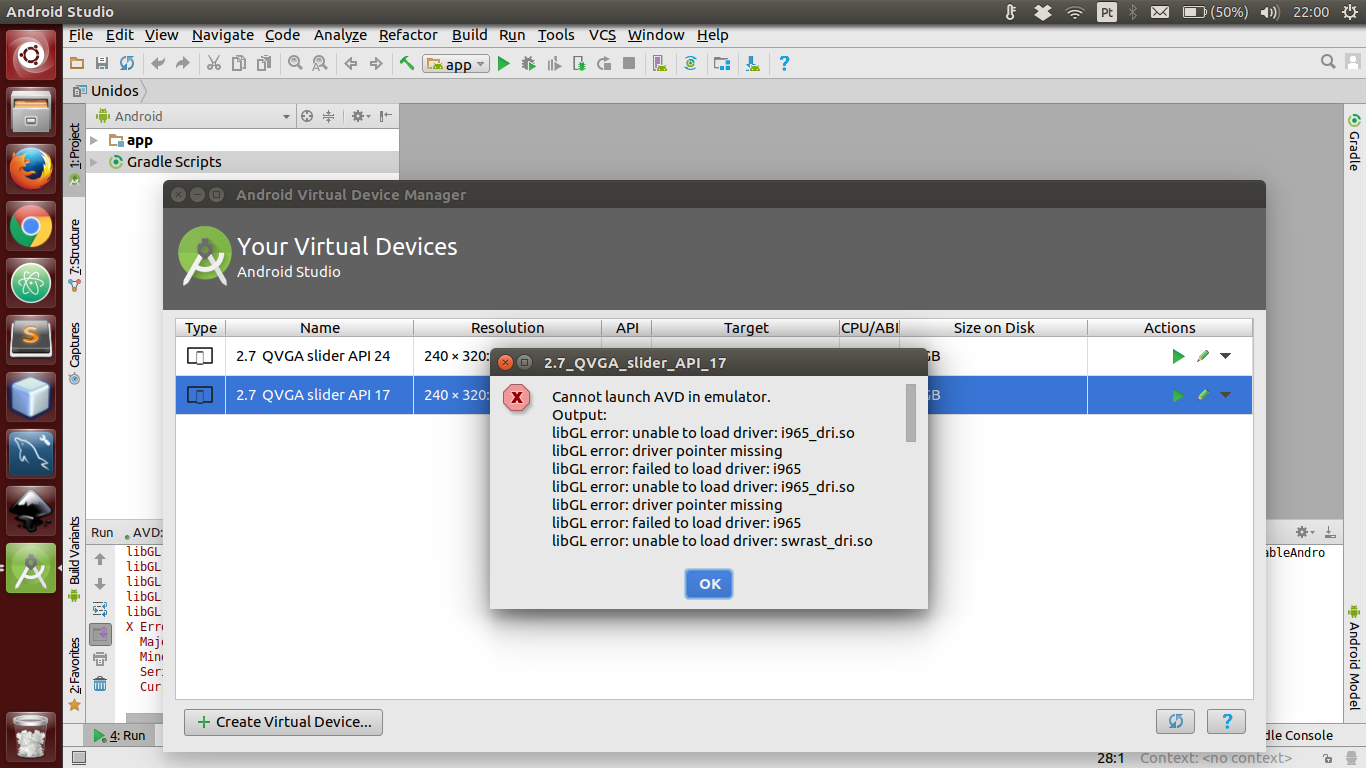
Task: Open AVD Manager from the toolbar
Action: pyautogui.click(x=660, y=63)
